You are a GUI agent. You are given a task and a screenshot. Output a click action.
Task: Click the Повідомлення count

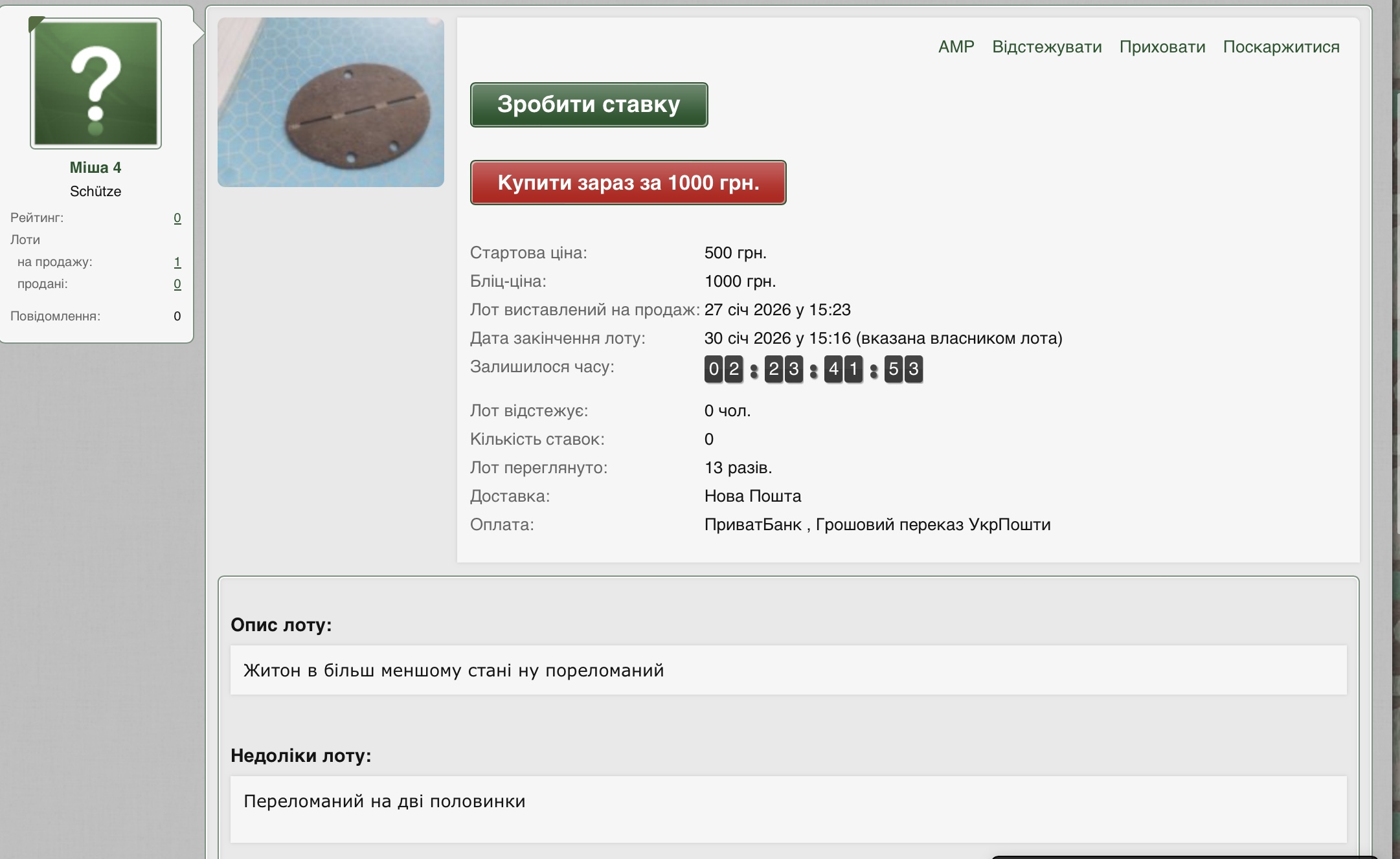[177, 317]
